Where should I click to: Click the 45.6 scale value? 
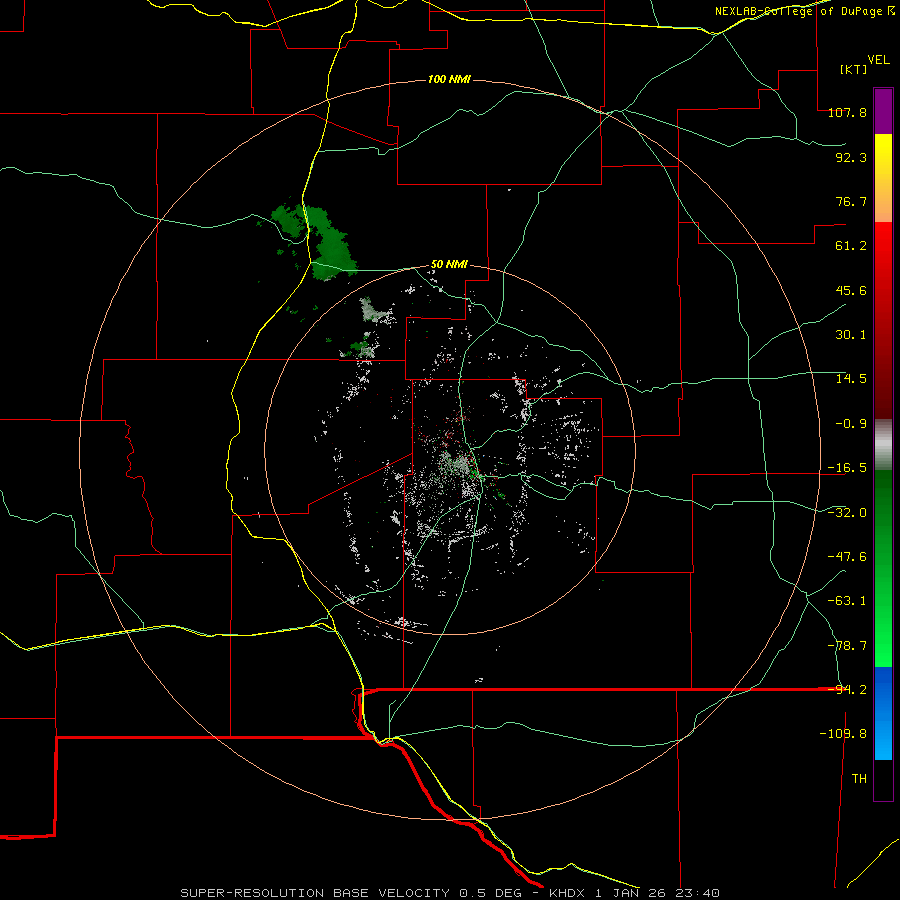point(851,290)
